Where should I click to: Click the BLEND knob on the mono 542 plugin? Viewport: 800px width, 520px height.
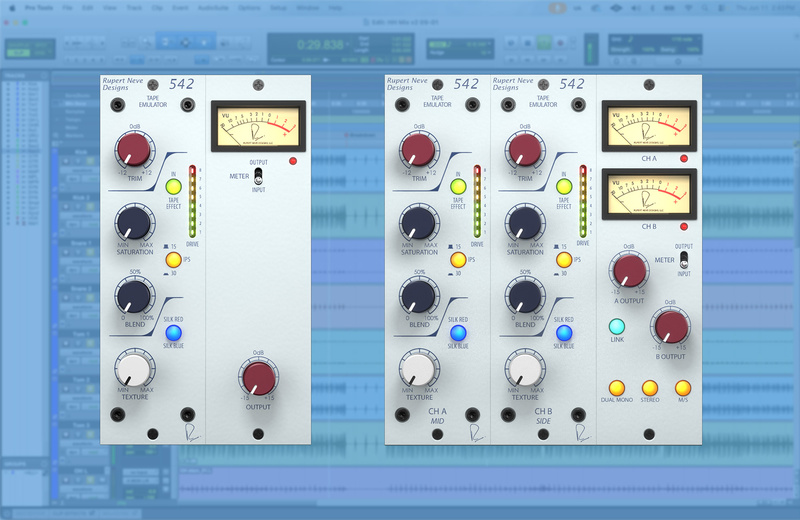tap(134, 295)
